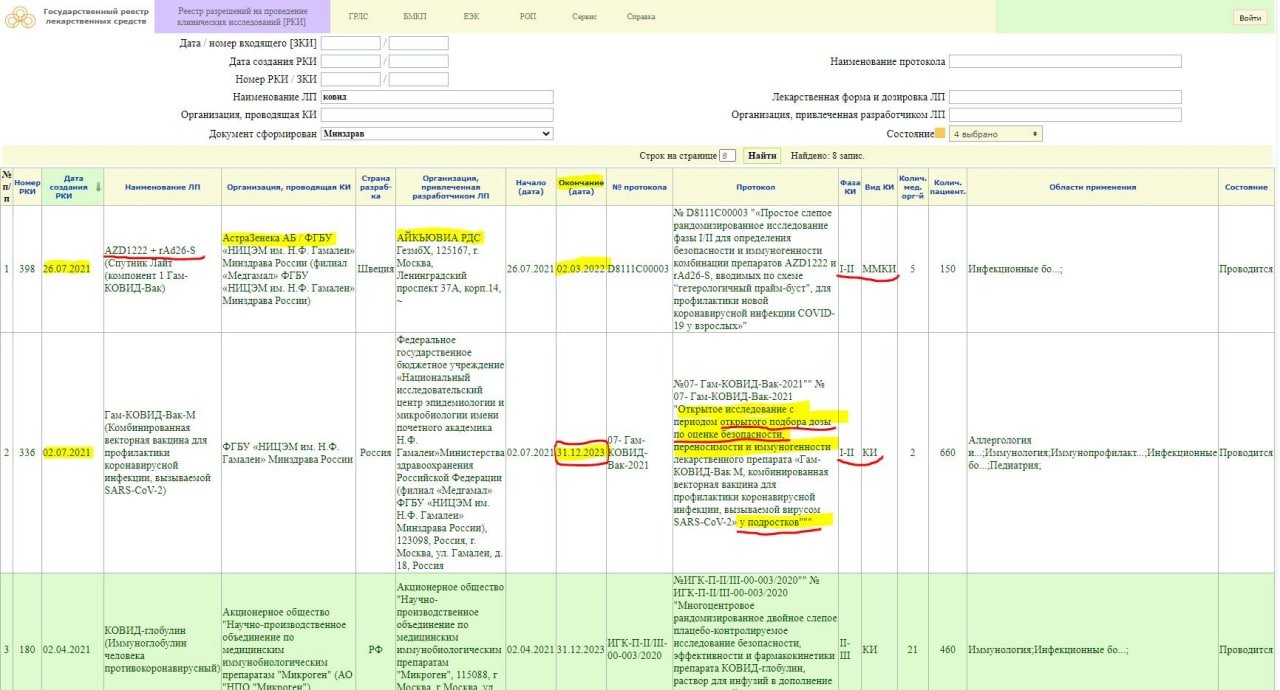1280x690 pixels.
Task: Click the Наименование протокола input field
Action: pos(1065,62)
